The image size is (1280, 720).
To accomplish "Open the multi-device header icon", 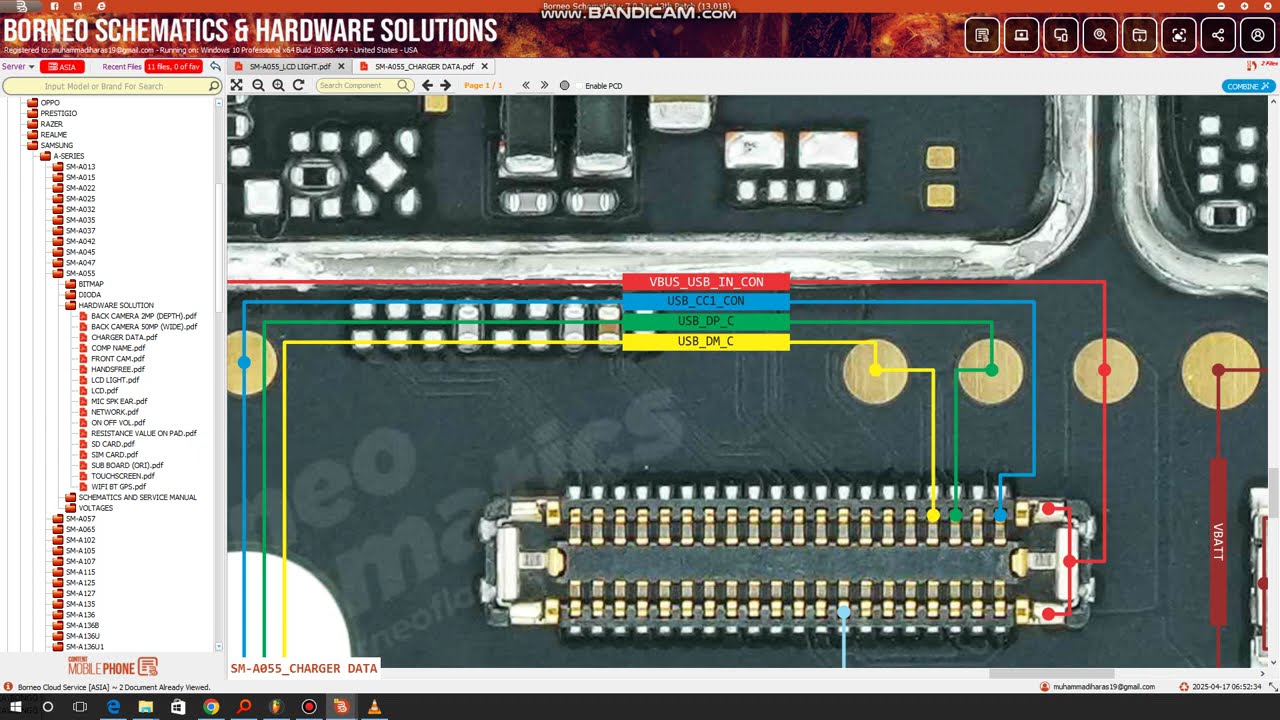I will point(1061,35).
